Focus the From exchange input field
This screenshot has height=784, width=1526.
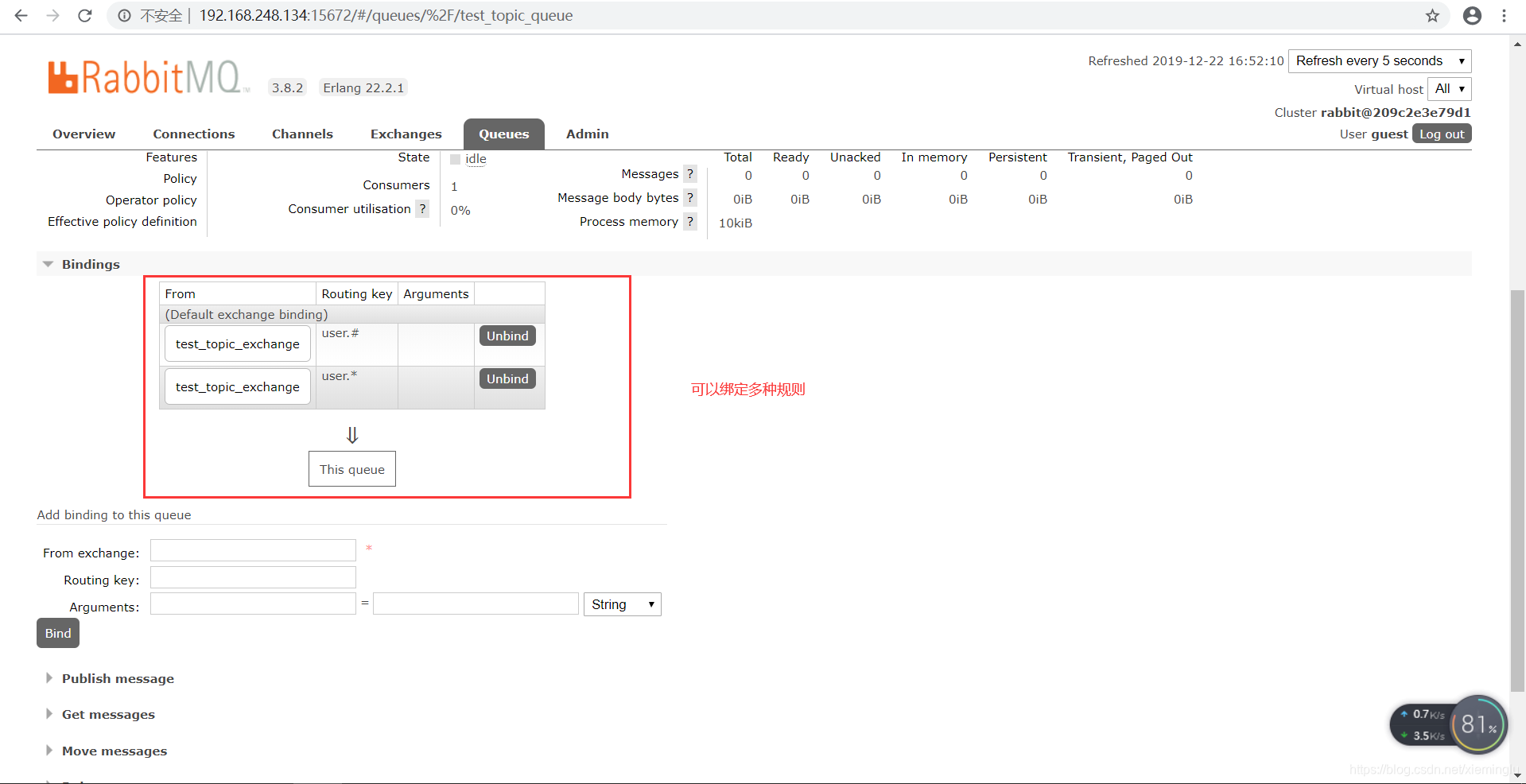tap(253, 550)
